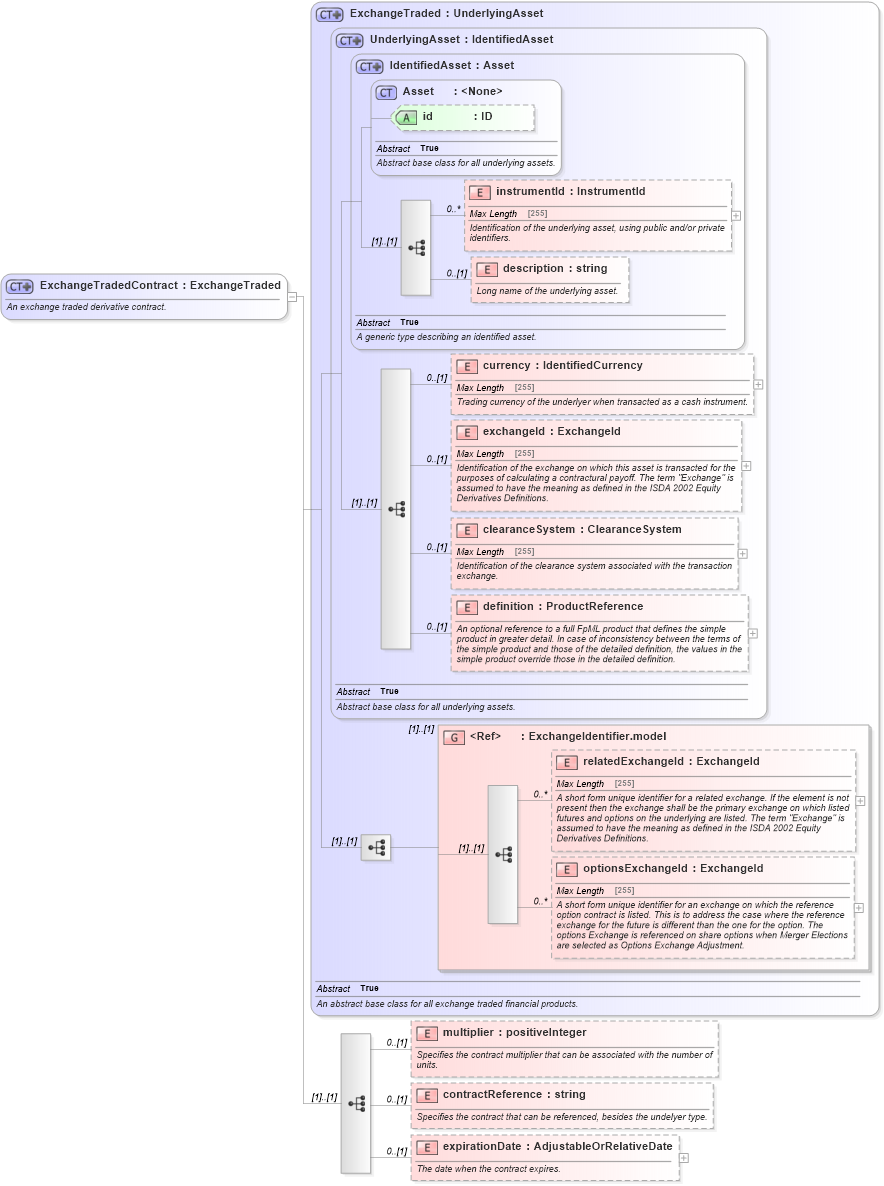Click 'A generic type describing an identified asset.'

tap(446, 337)
